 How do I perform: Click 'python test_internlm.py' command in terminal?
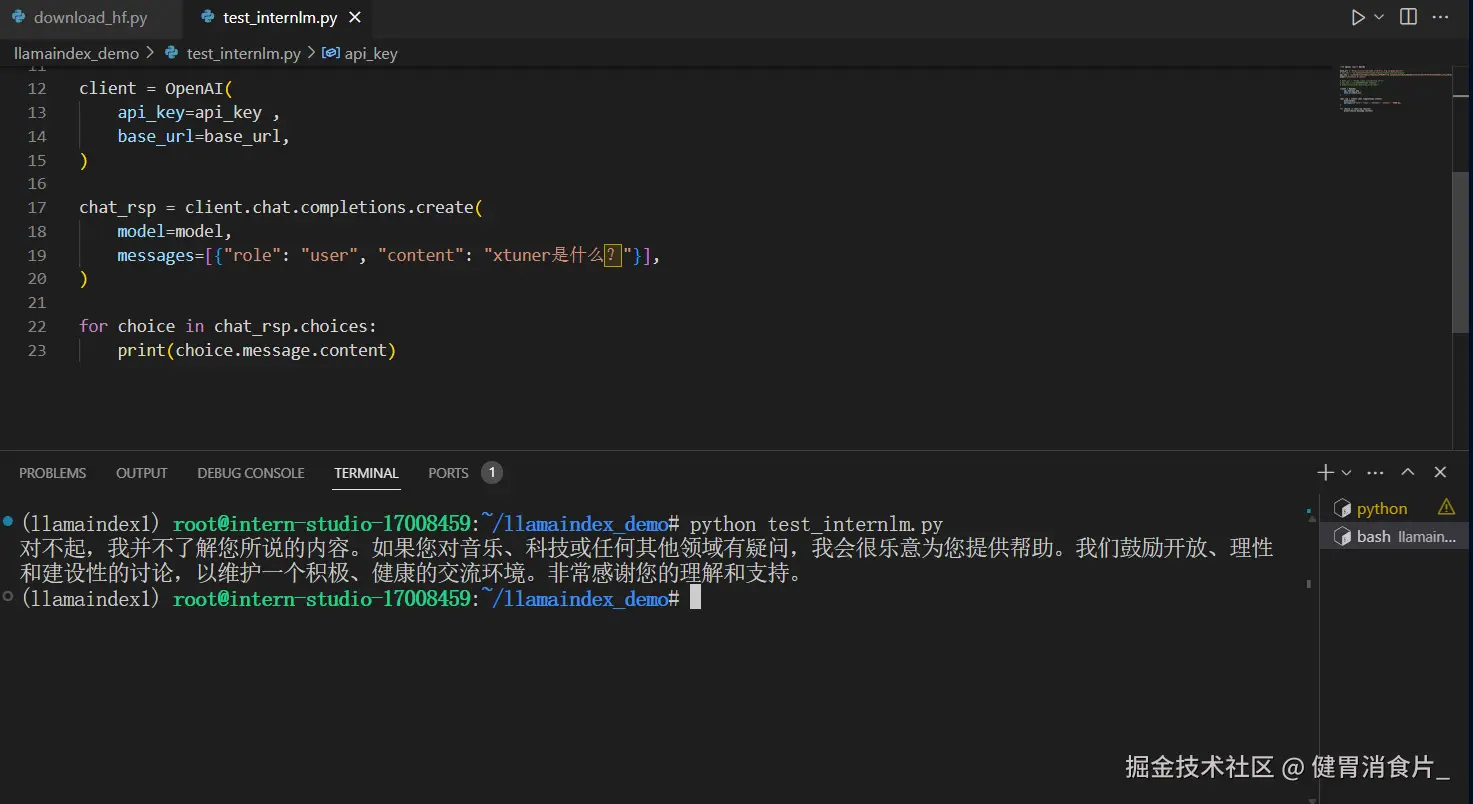click(816, 524)
